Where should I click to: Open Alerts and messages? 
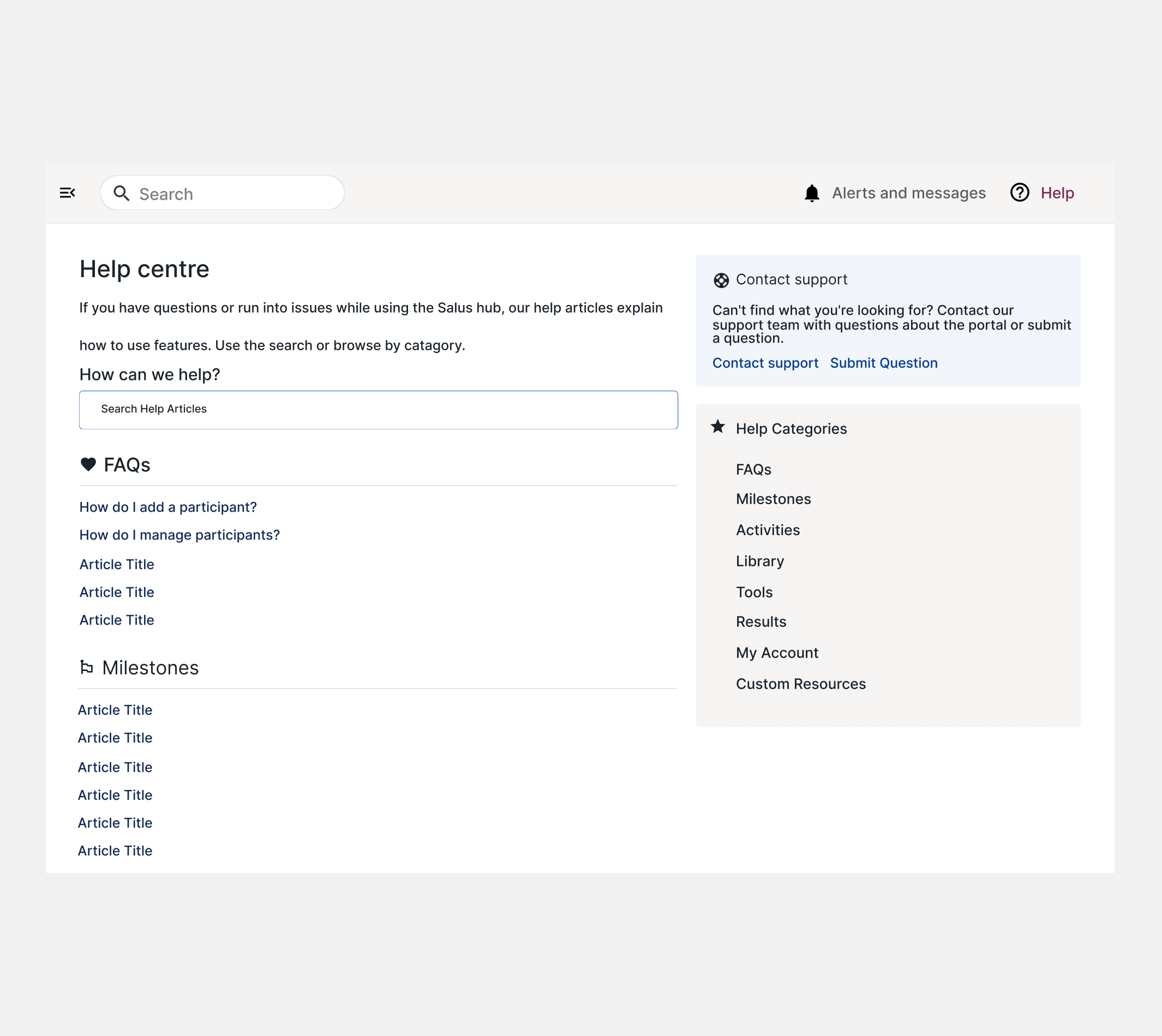tap(908, 194)
